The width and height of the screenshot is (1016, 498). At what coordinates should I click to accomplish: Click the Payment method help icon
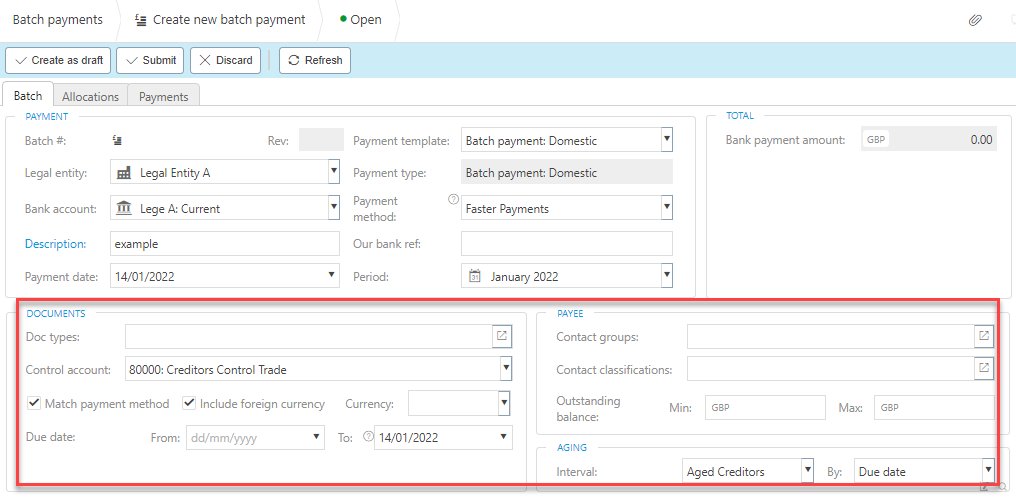tap(453, 199)
